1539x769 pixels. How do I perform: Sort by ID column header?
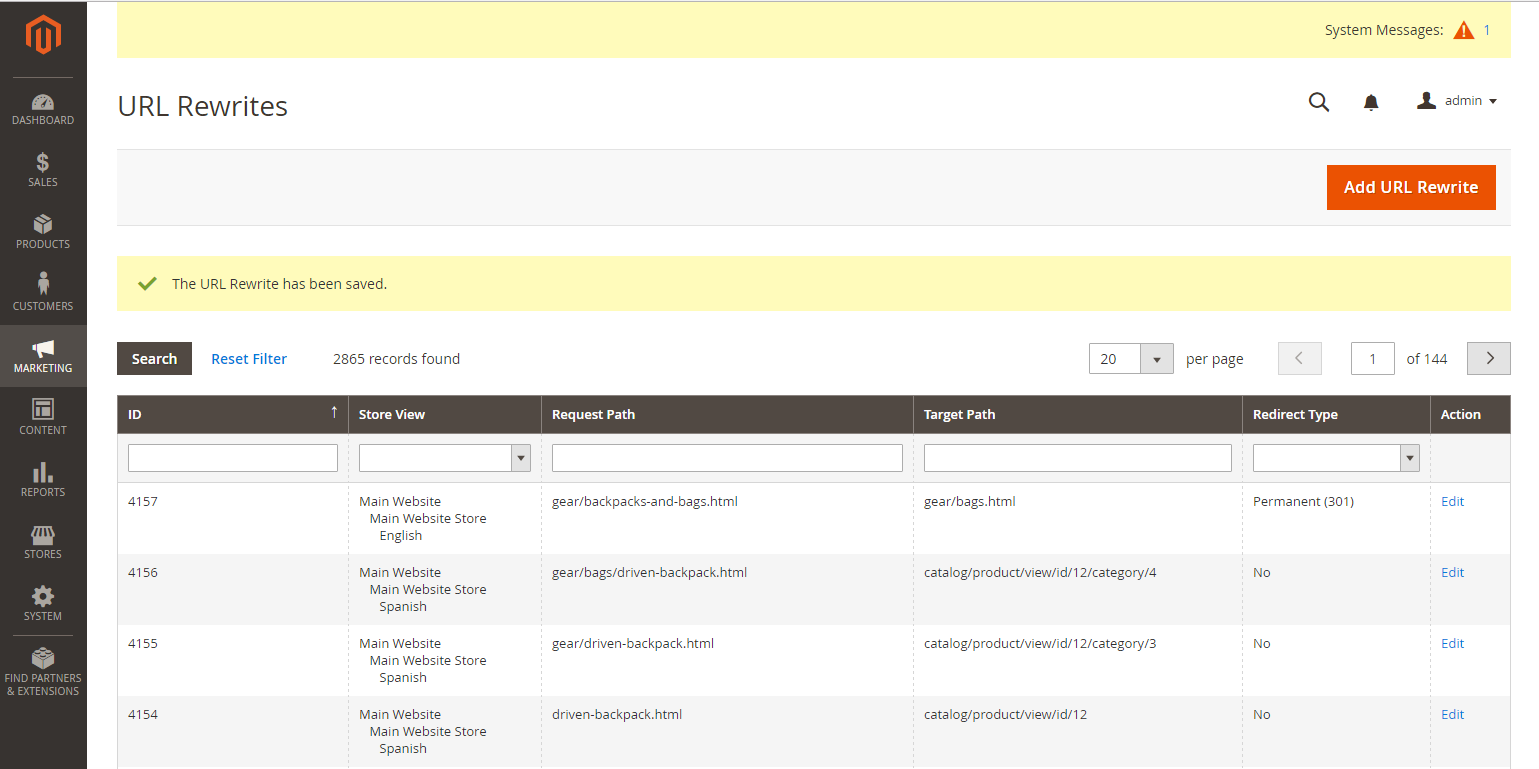[x=233, y=414]
